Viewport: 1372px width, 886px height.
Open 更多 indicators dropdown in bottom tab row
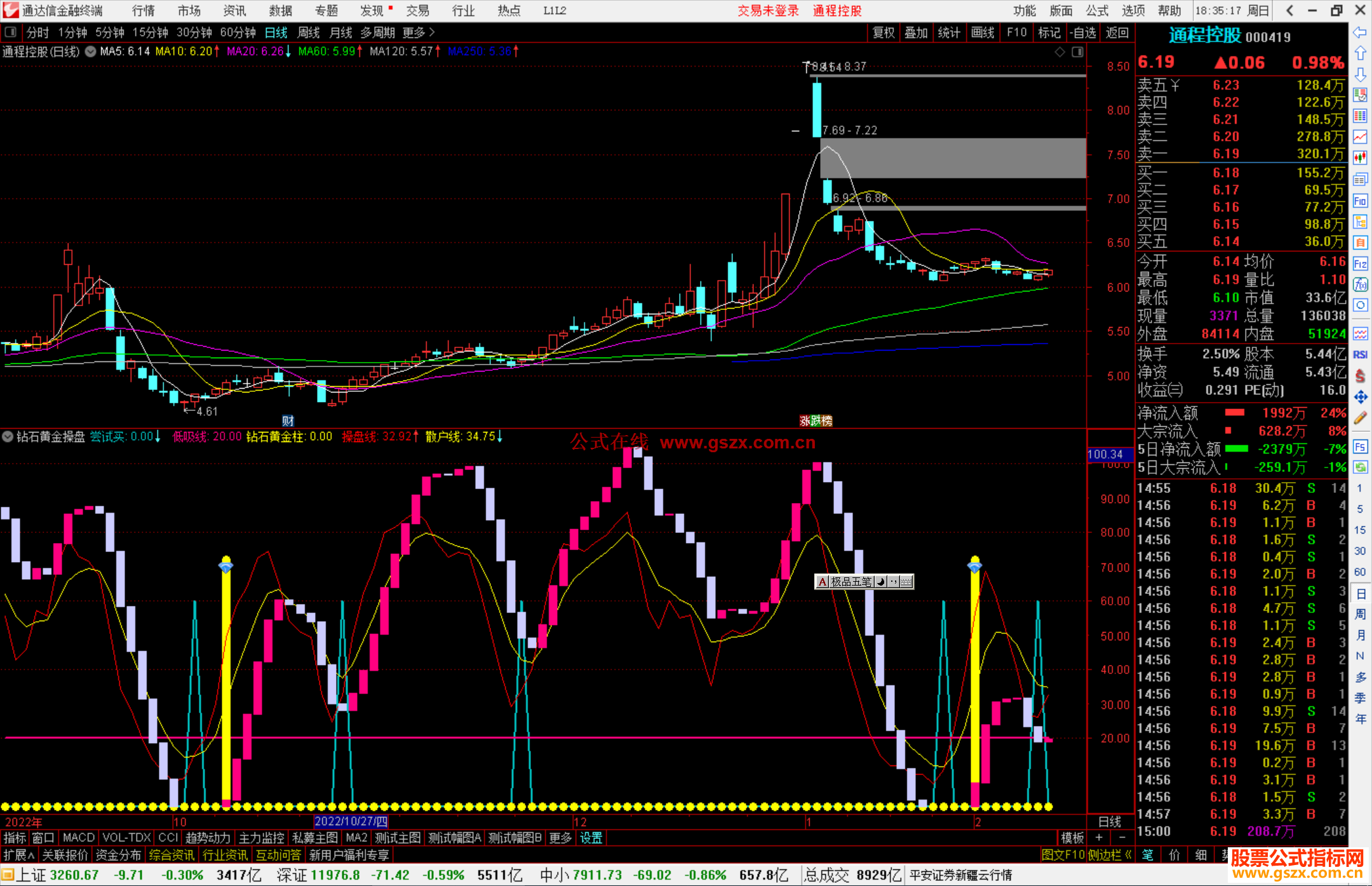pos(560,838)
